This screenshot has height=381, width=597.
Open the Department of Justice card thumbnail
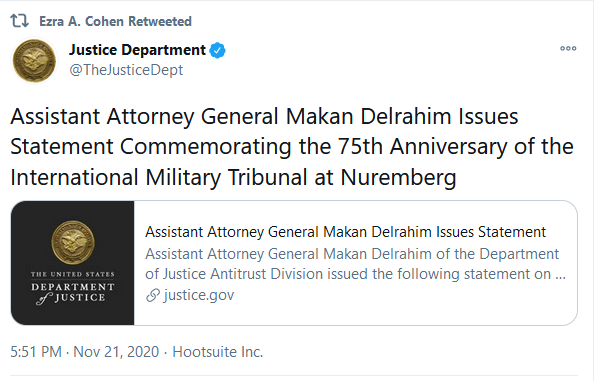pyautogui.click(x=73, y=263)
